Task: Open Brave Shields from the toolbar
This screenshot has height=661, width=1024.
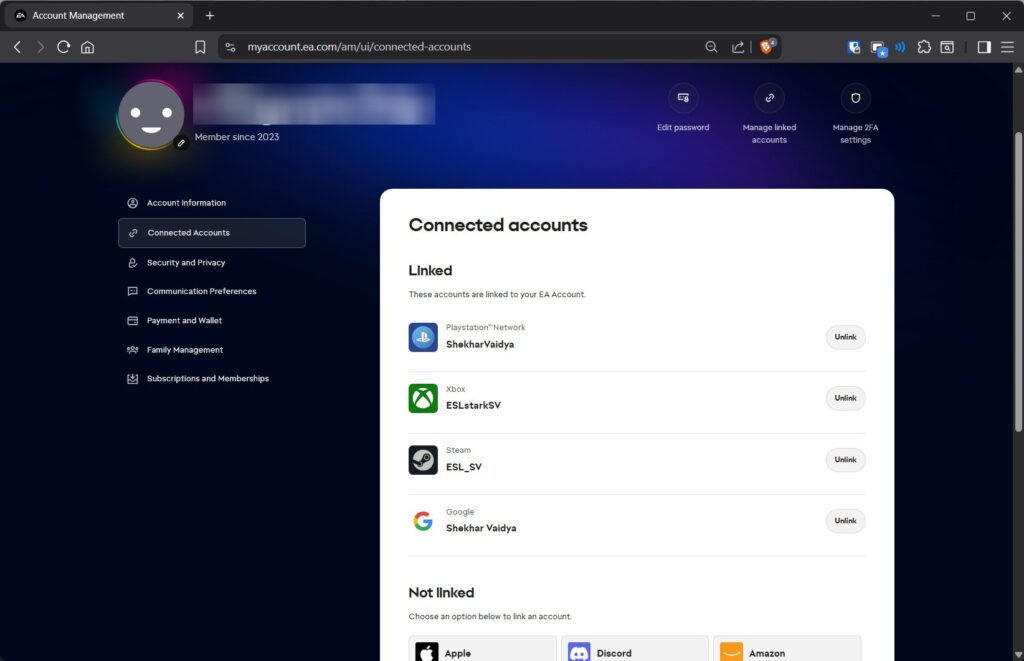Action: [x=767, y=46]
